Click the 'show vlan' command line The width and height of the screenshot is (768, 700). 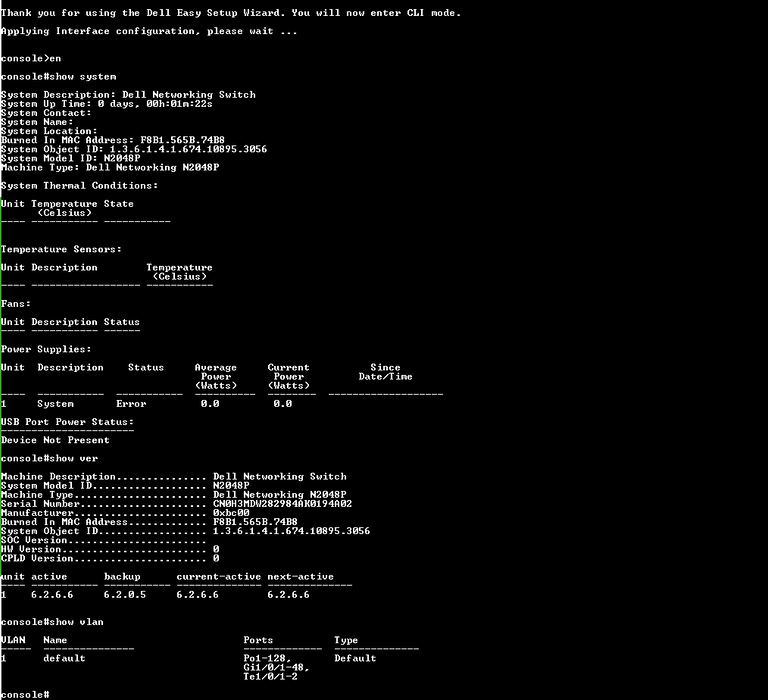[52, 622]
